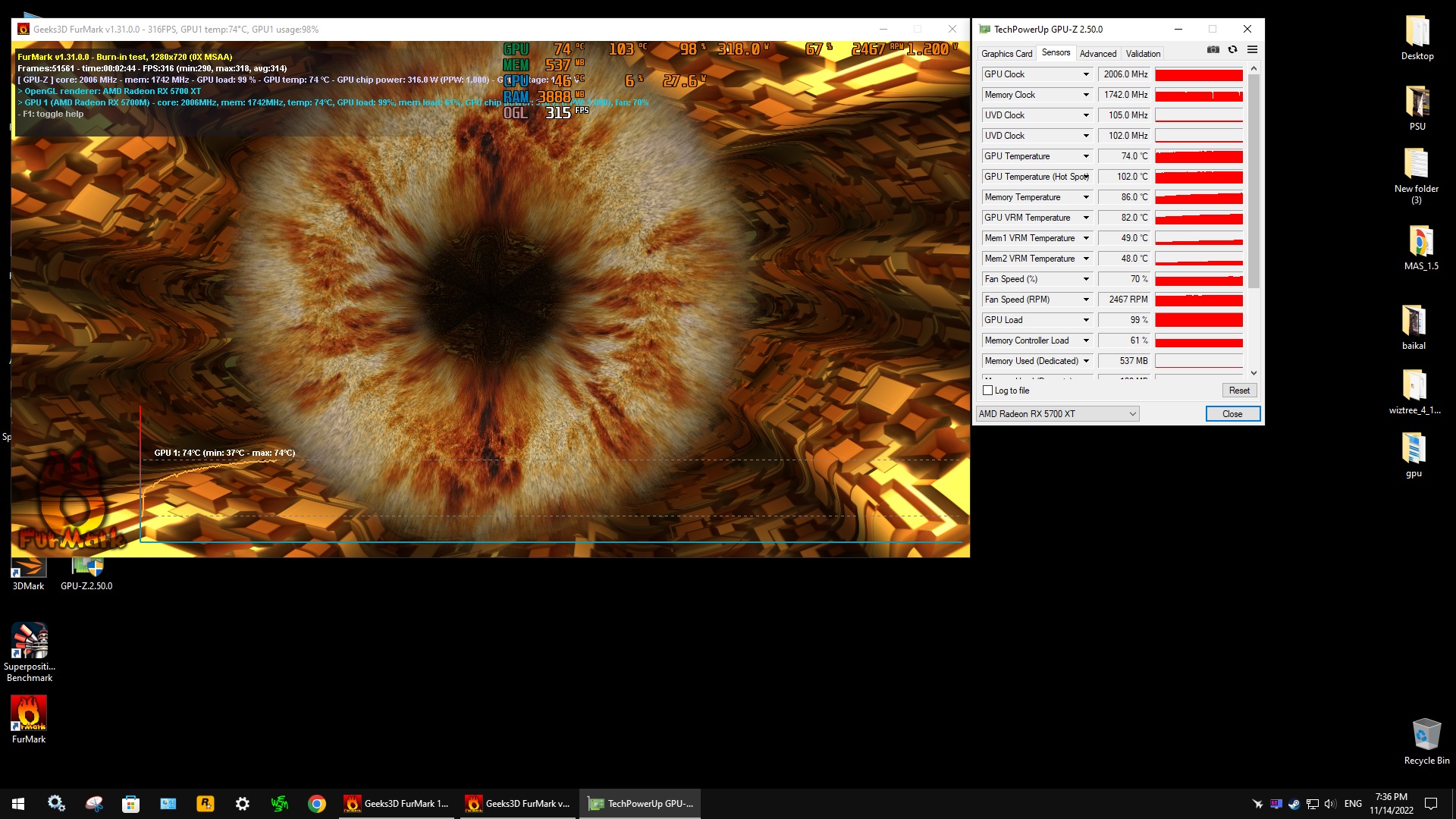Image resolution: width=1456 pixels, height=819 pixels.
Task: Expand the GPU Load sensor dropdown
Action: [x=1086, y=320]
